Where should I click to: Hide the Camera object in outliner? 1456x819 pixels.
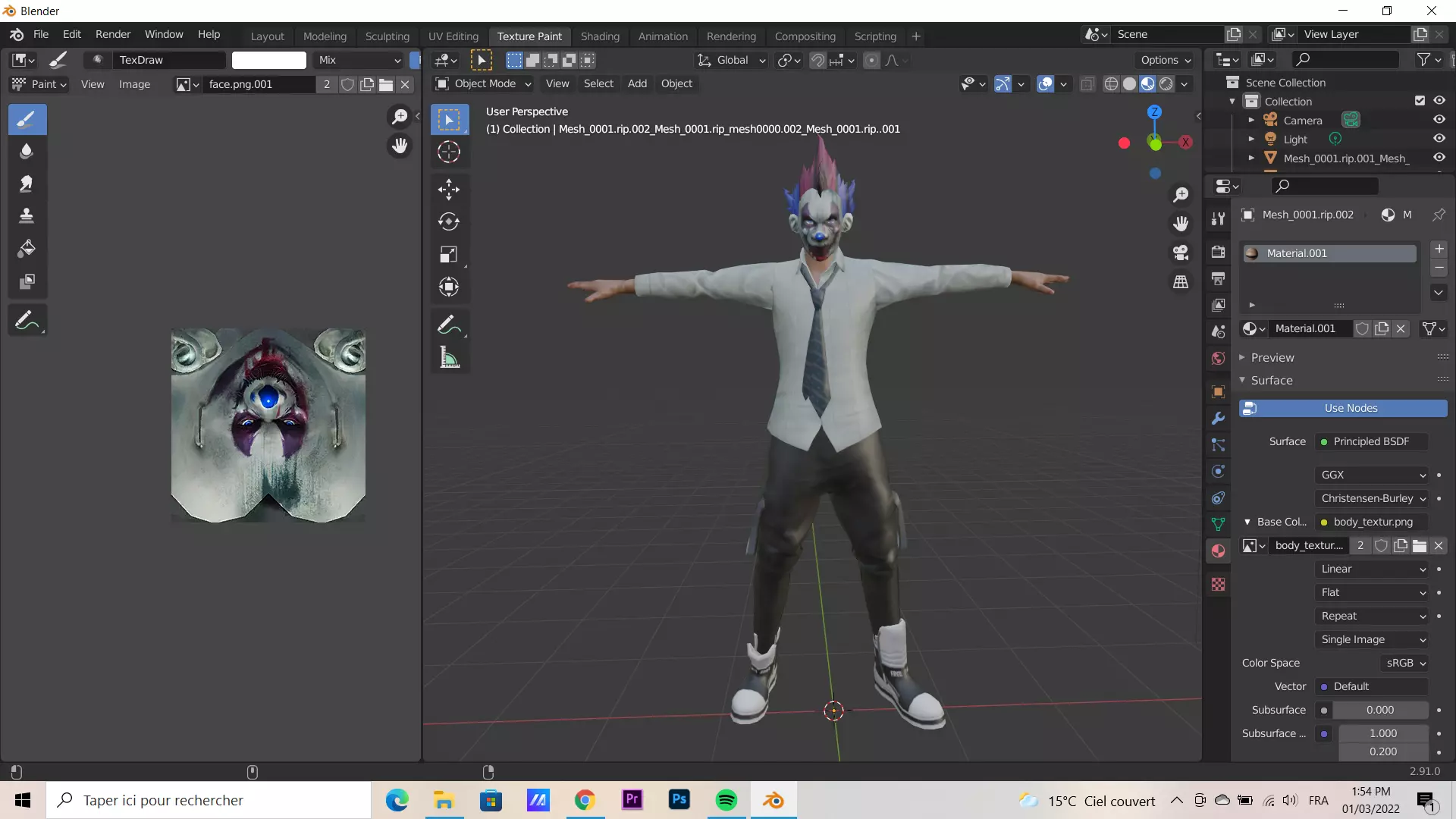(x=1439, y=120)
